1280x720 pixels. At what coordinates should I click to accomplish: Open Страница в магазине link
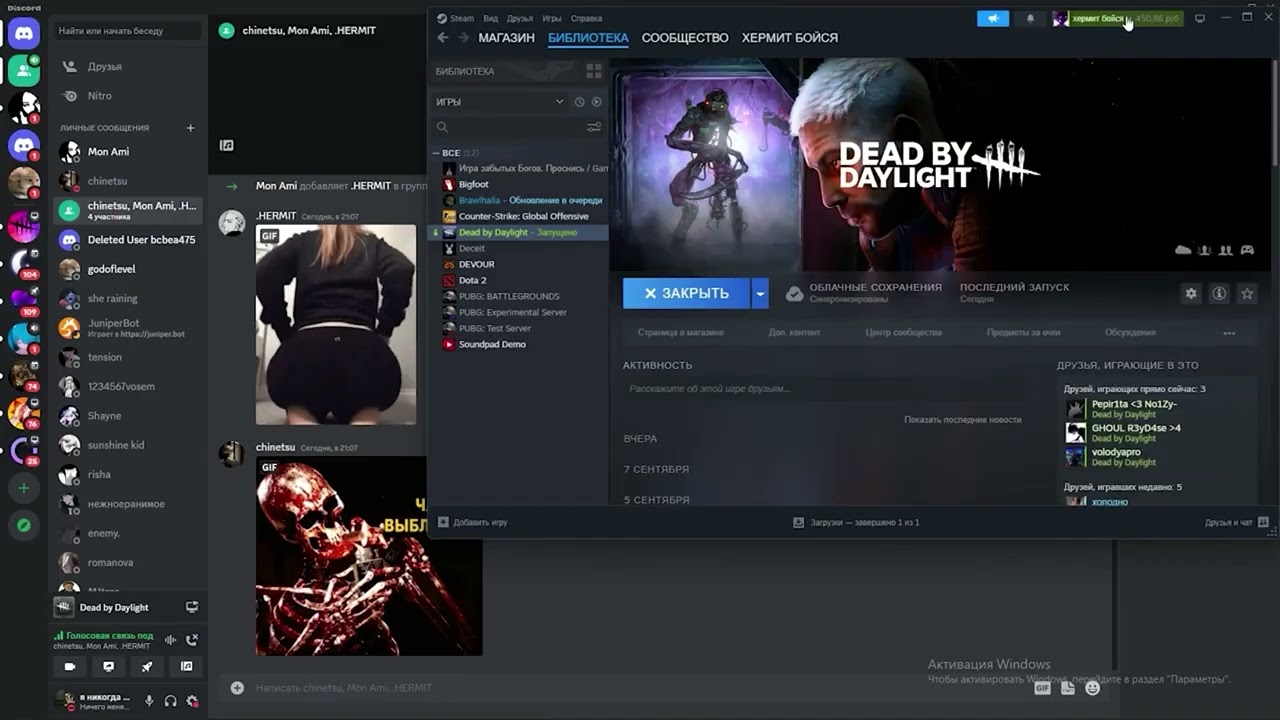pos(681,333)
